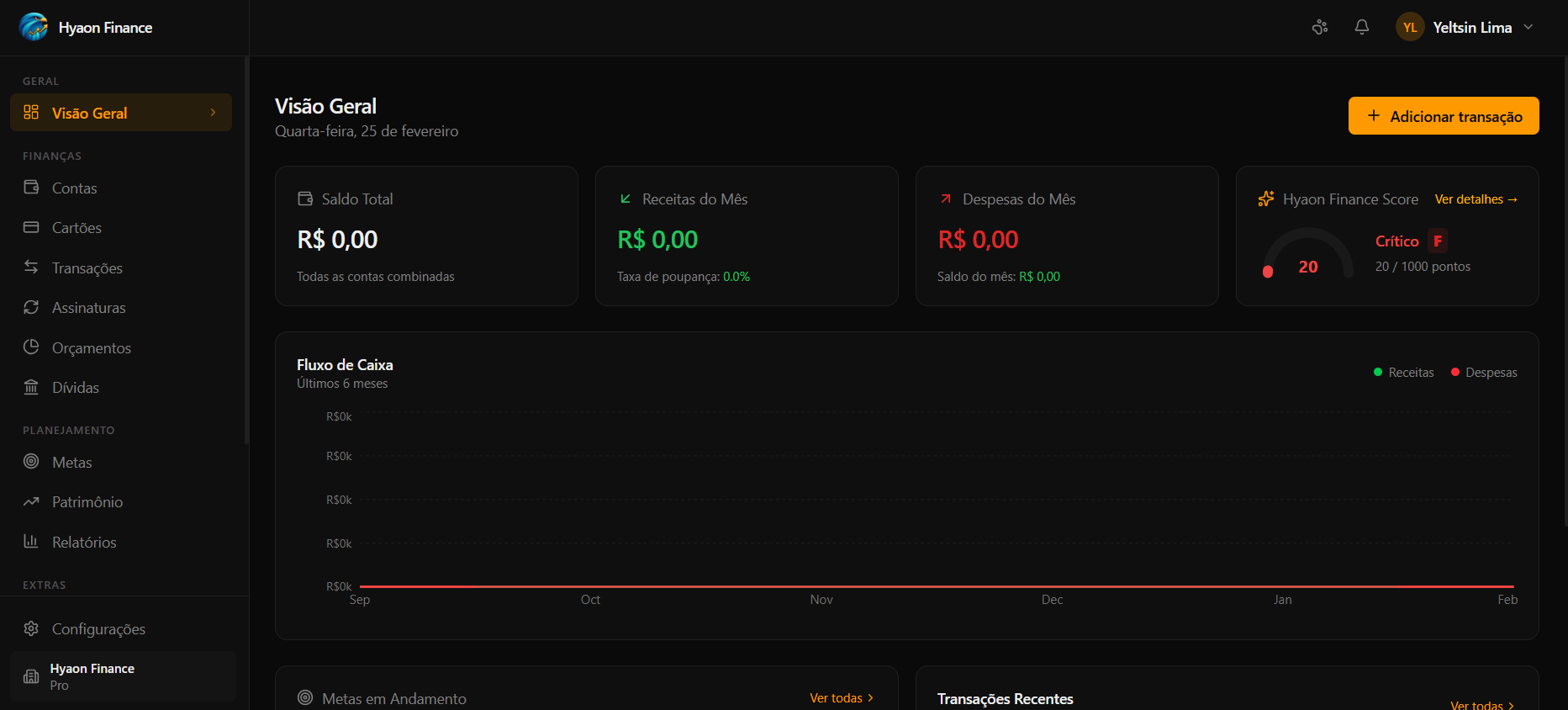Click the plus icon on Adicionar transação

pyautogui.click(x=1374, y=115)
